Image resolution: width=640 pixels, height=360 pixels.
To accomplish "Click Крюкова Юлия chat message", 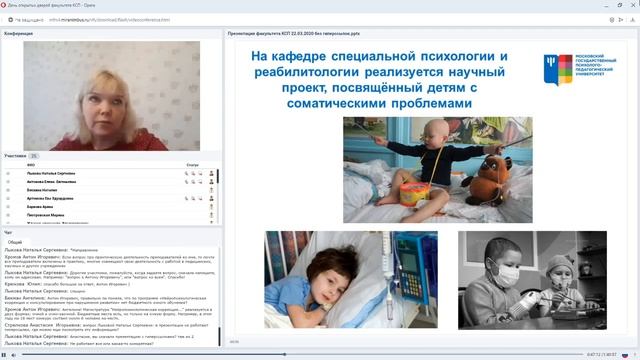I will [x=67, y=284].
